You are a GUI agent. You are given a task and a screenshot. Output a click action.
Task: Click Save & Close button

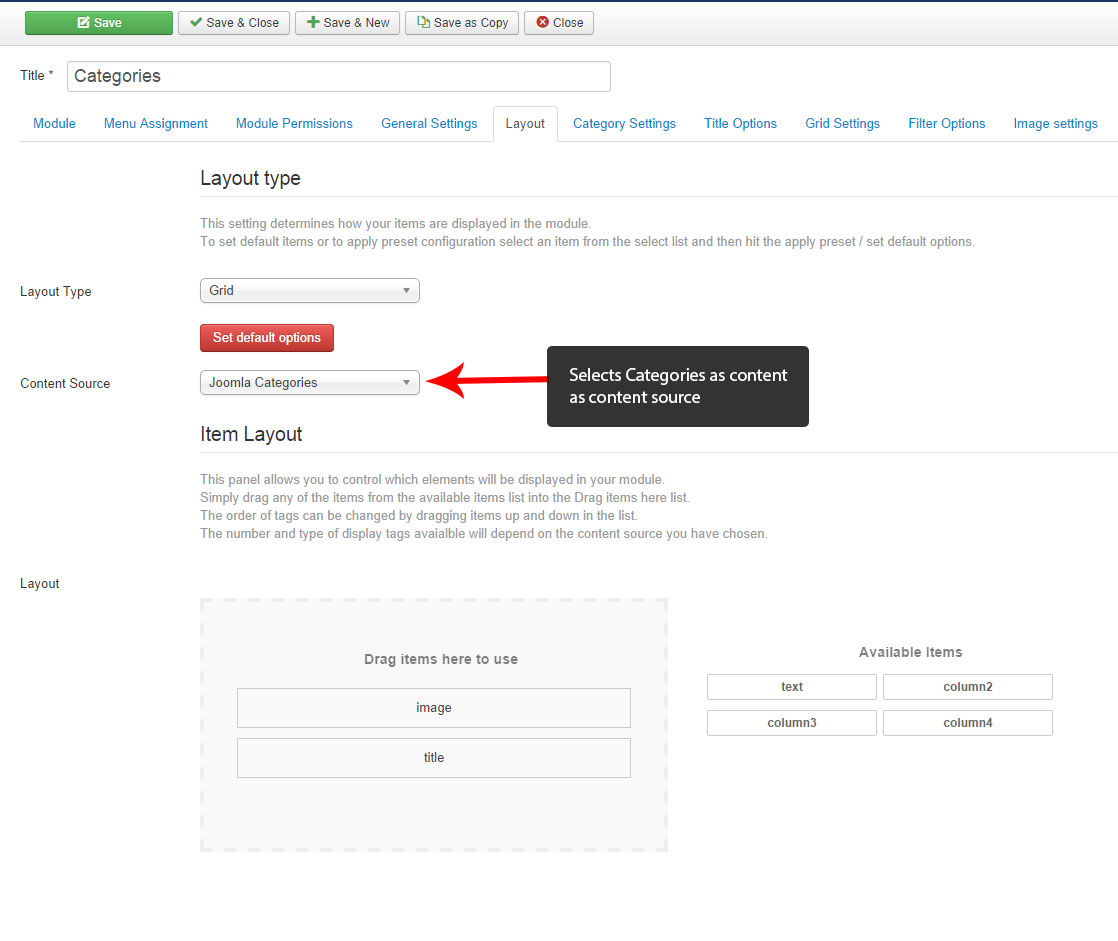tap(234, 23)
